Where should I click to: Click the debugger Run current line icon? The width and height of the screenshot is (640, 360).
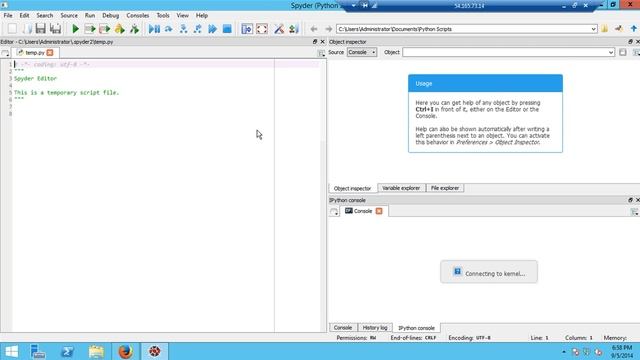169,29
